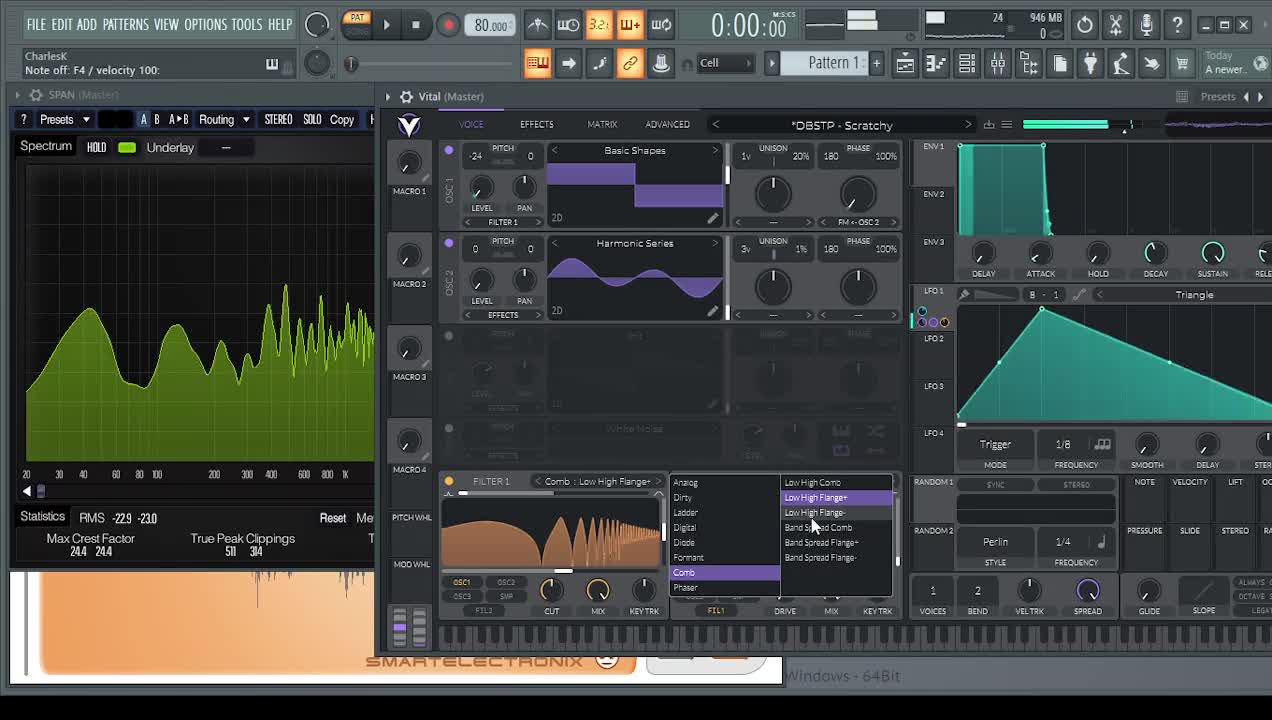Edit OSC 1 wavetable with pencil icon
This screenshot has width=1272, height=720.
pos(712,218)
